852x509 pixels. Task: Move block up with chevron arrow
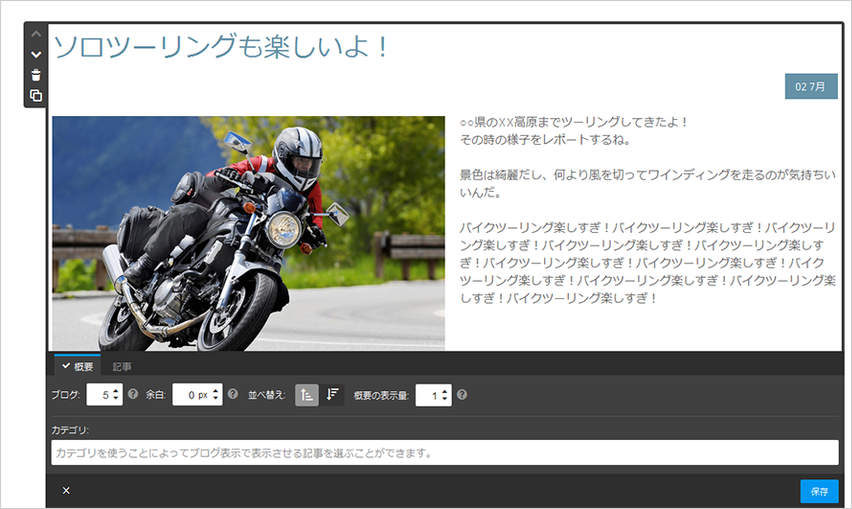(36, 34)
